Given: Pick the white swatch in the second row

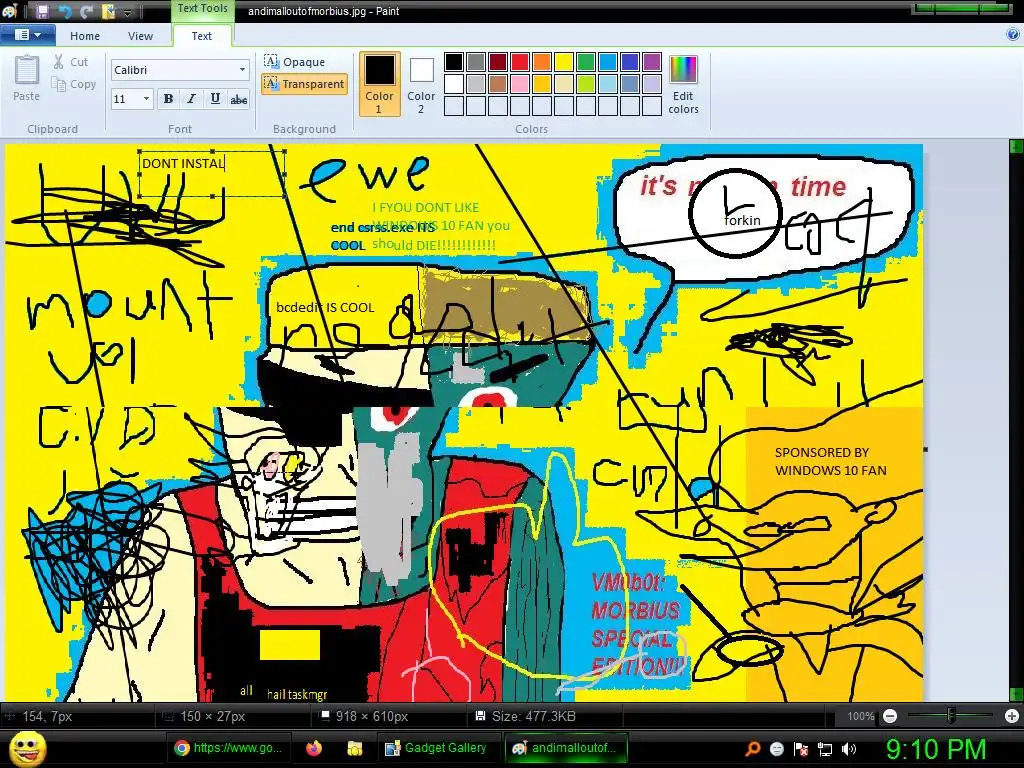Looking at the screenshot, I should (x=454, y=84).
